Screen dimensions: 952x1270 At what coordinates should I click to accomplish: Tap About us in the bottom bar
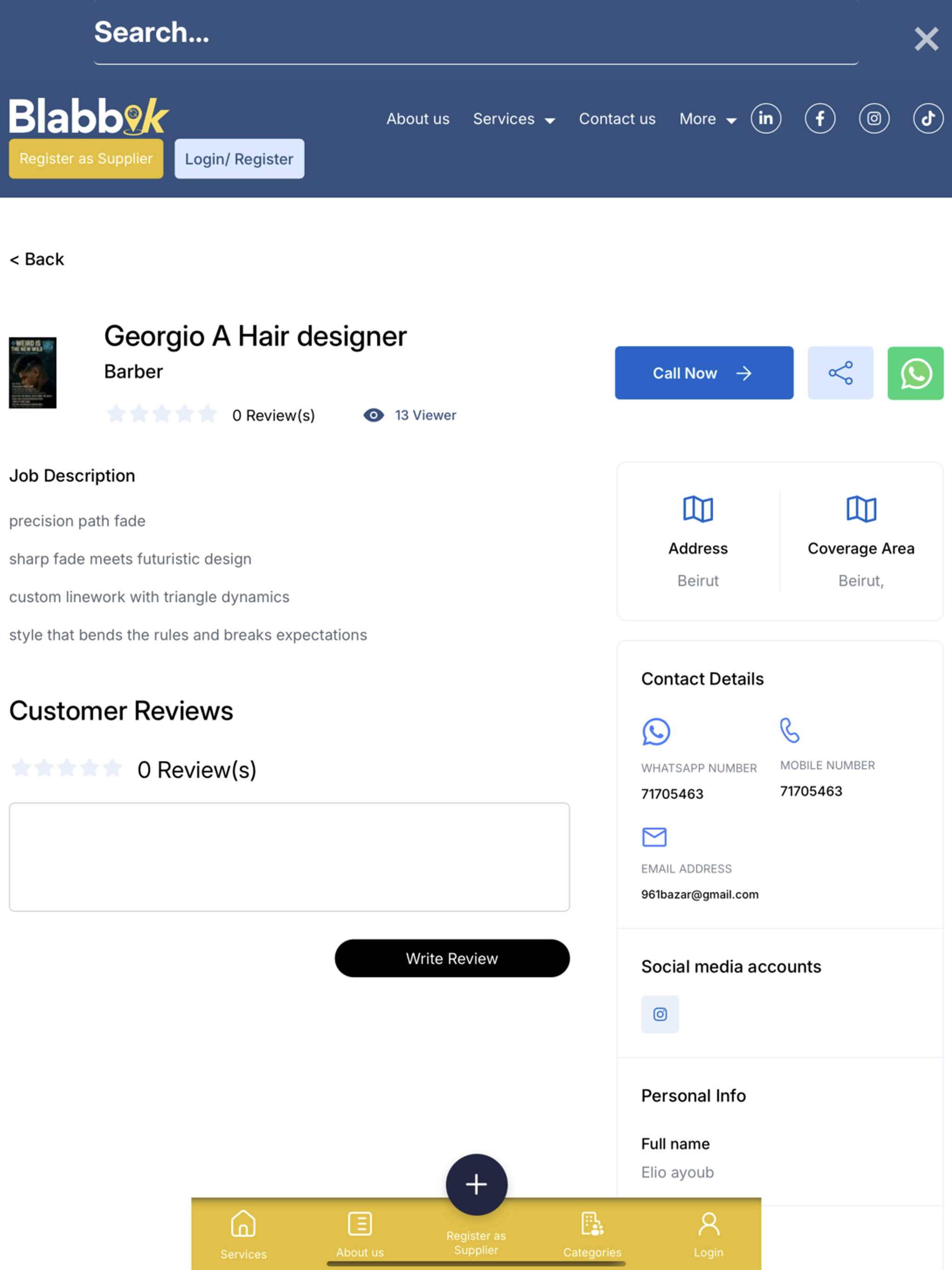pos(359,1234)
